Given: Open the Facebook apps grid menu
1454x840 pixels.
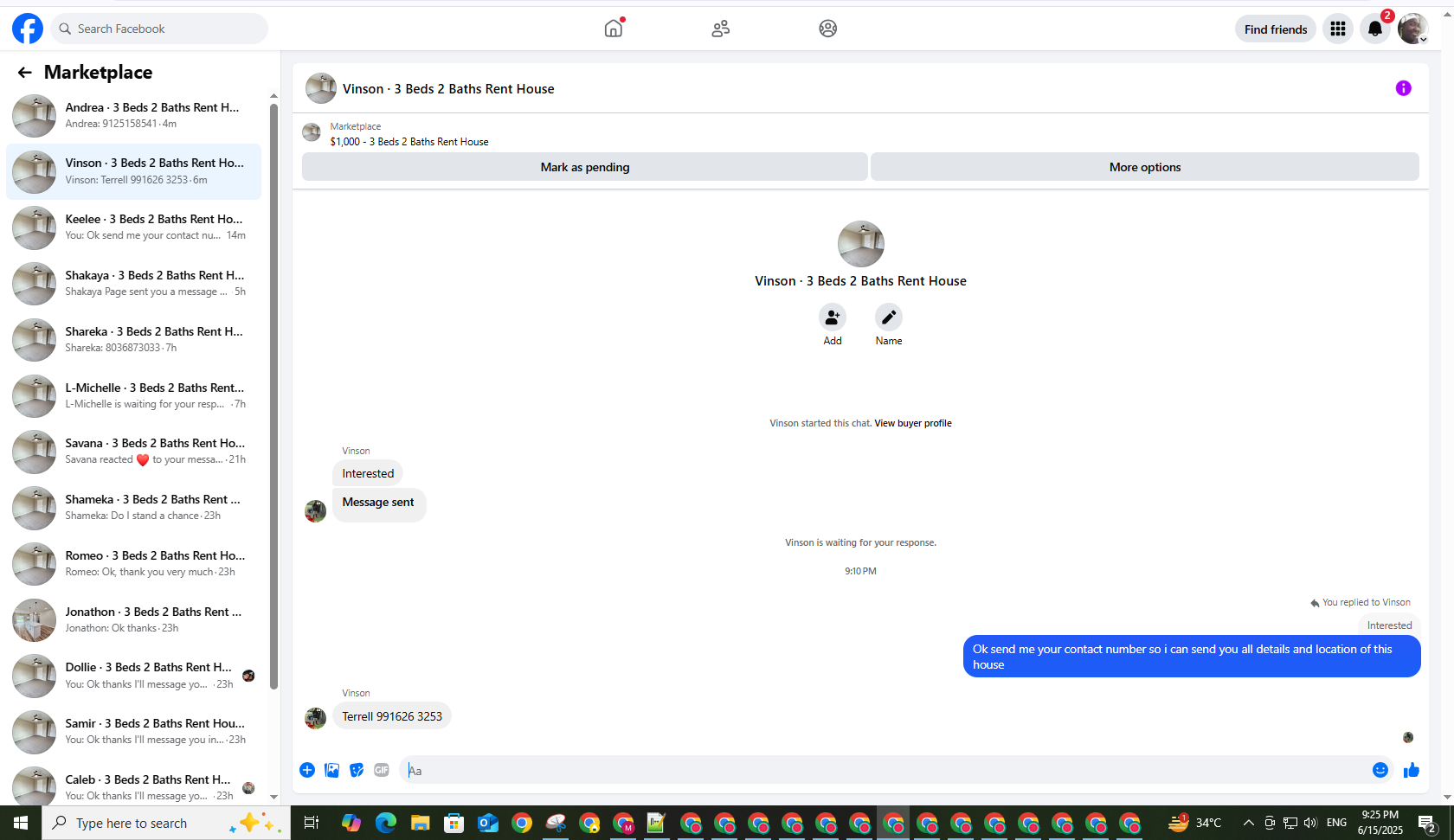Looking at the screenshot, I should coord(1338,29).
